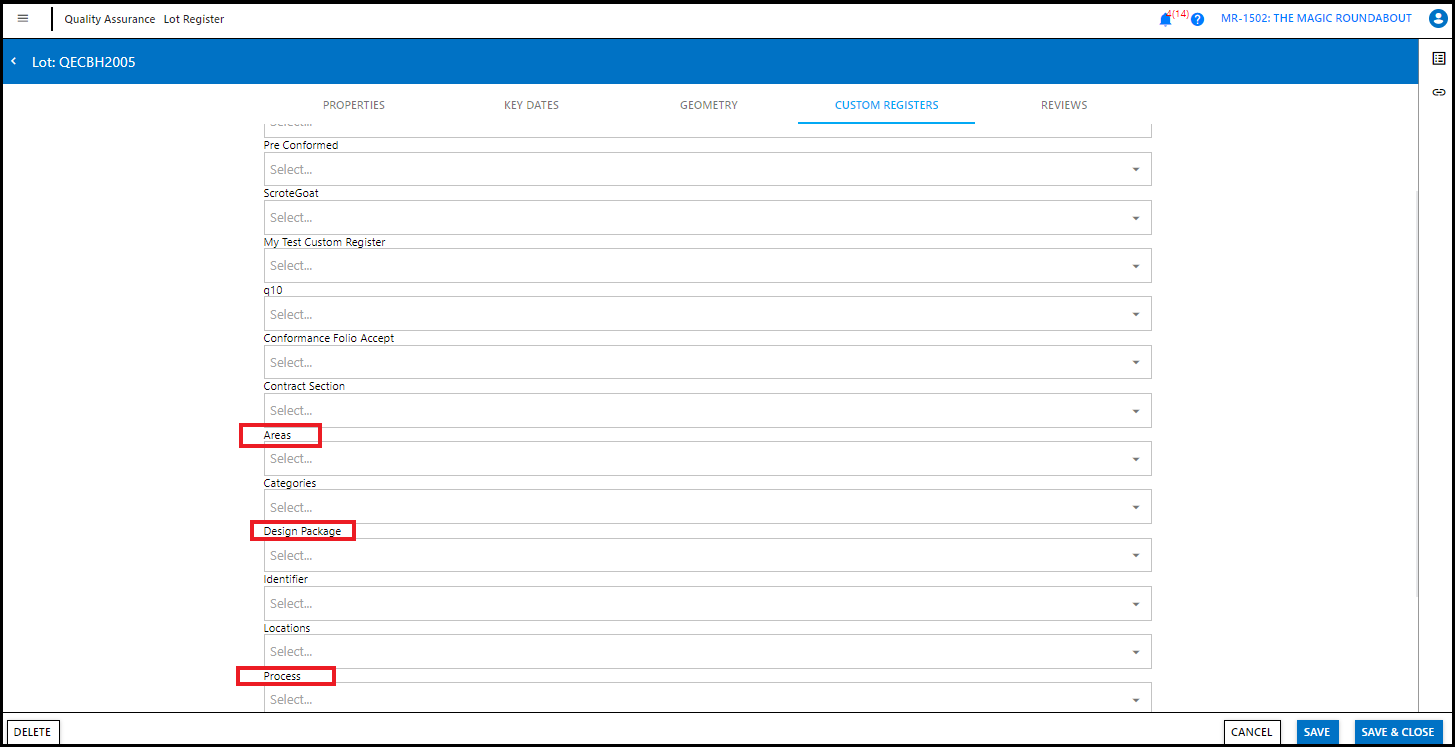Click the Contract Section field label
Viewport: 1455px width, 747px height.
305,386
